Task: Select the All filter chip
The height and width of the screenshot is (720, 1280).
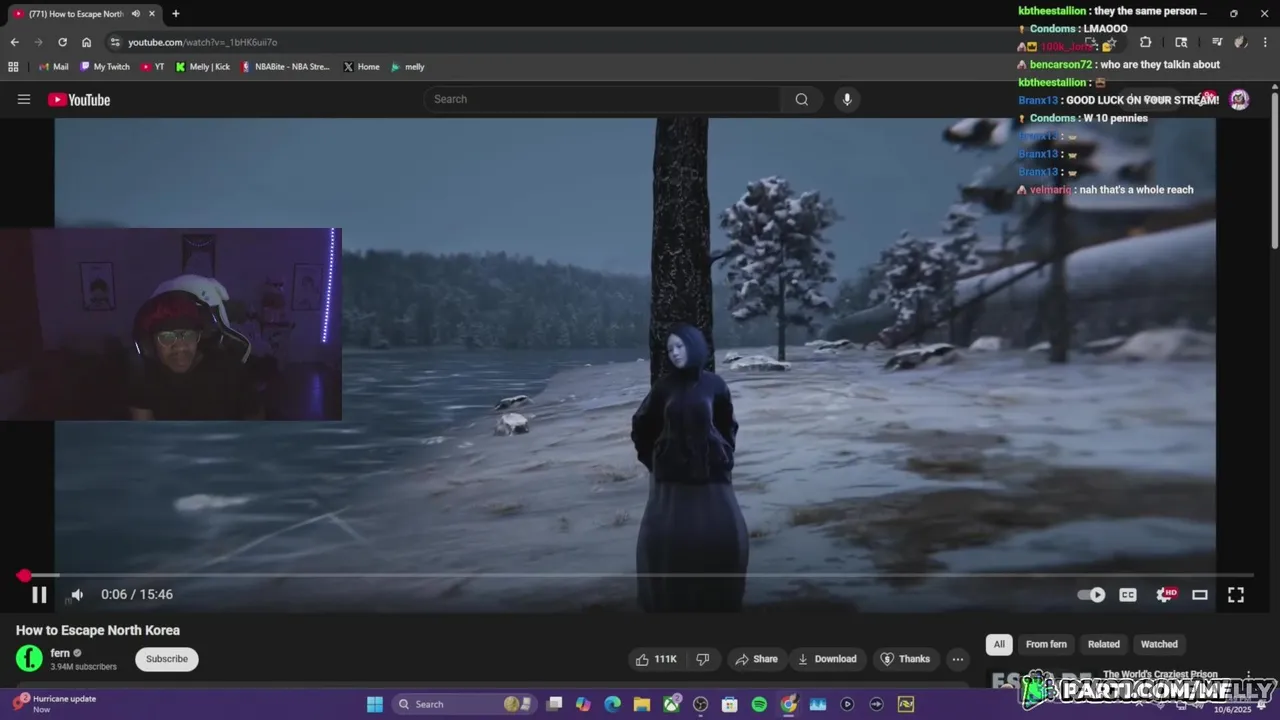Action: pos(999,644)
